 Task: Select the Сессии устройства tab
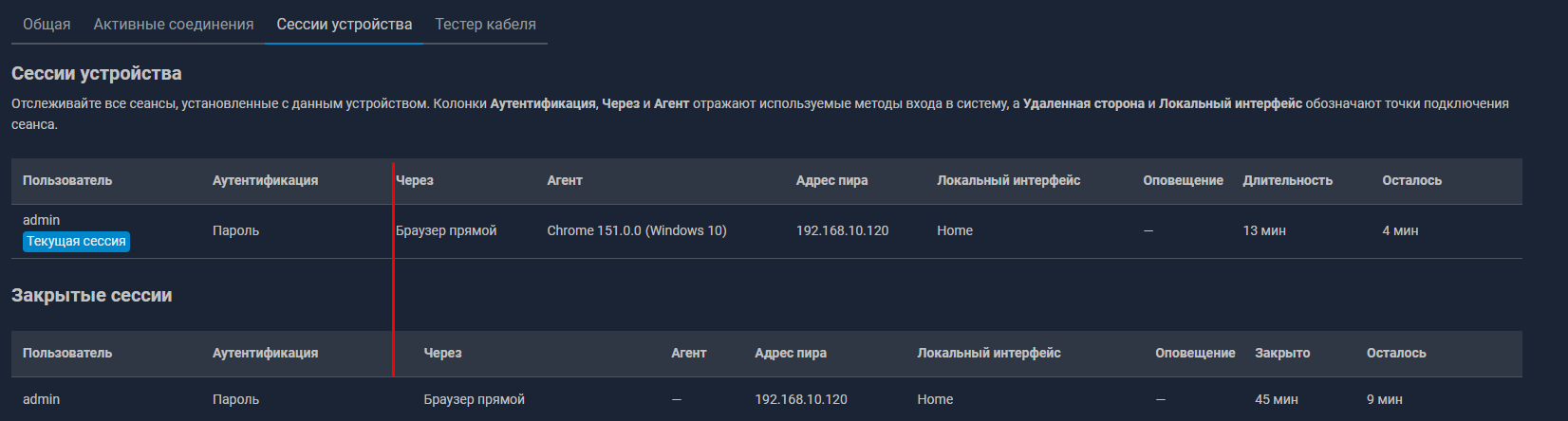[345, 24]
